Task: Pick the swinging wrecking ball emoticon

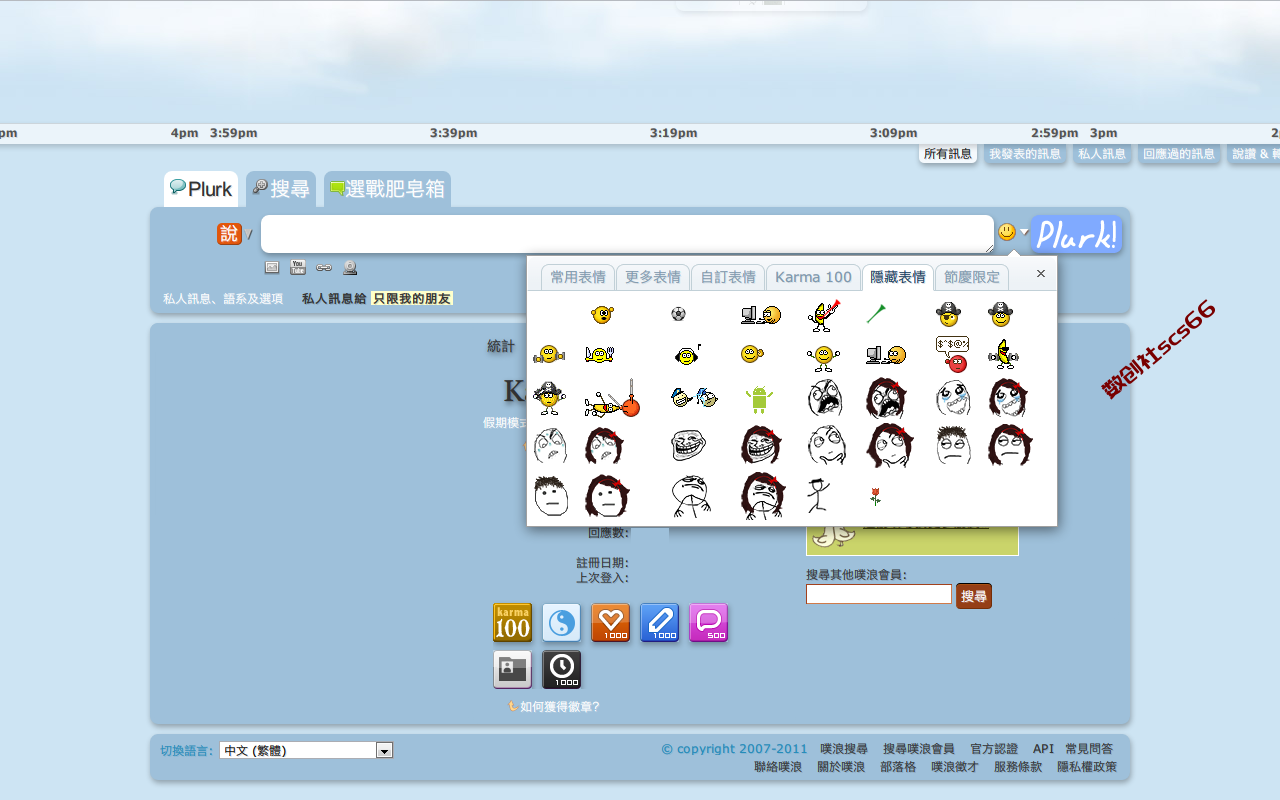Action: [612, 399]
